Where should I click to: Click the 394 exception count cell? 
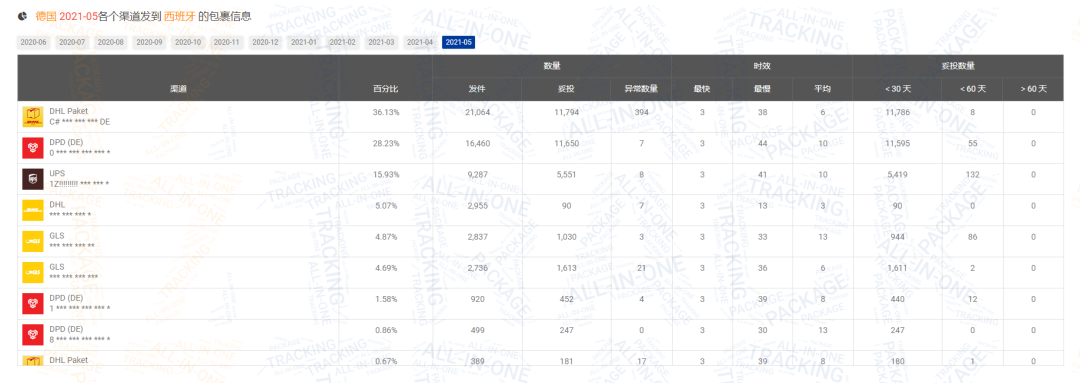point(641,112)
